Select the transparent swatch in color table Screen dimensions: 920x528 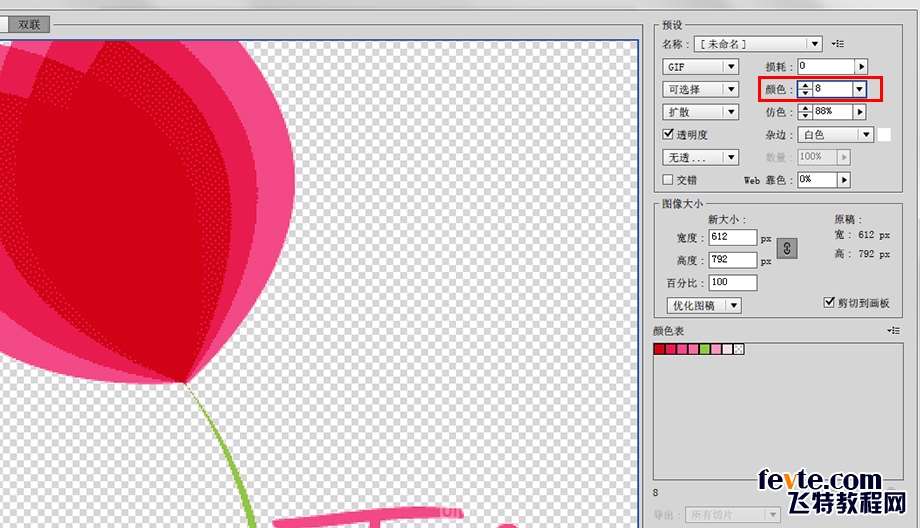[x=739, y=349]
